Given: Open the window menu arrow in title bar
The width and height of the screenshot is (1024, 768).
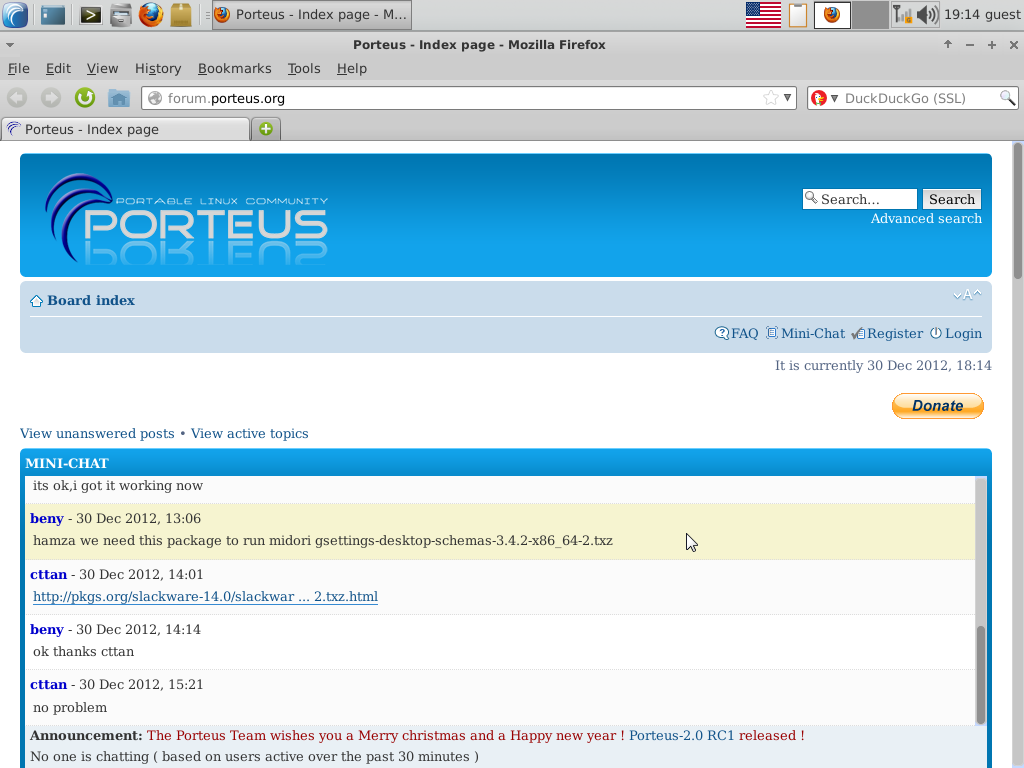Looking at the screenshot, I should [10, 45].
